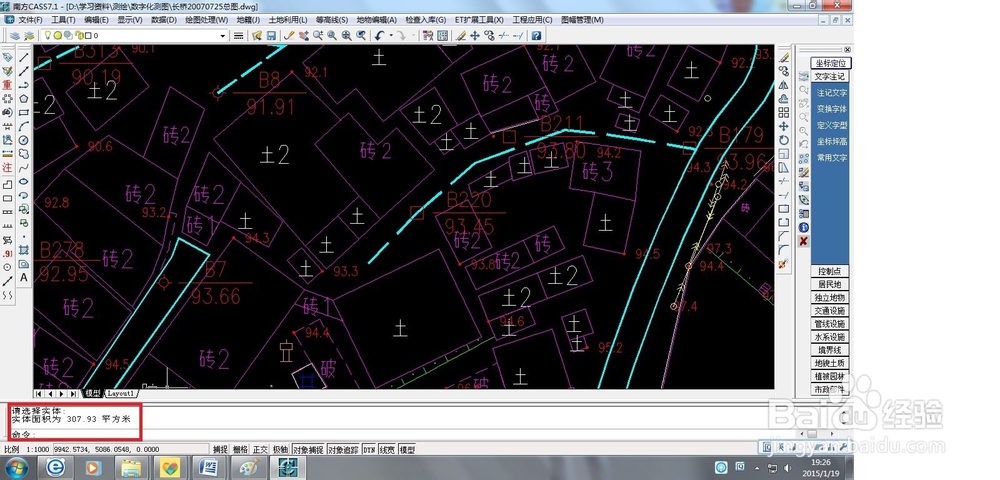
Task: Toggle 极轴 polar tracking in status bar
Action: tap(281, 449)
